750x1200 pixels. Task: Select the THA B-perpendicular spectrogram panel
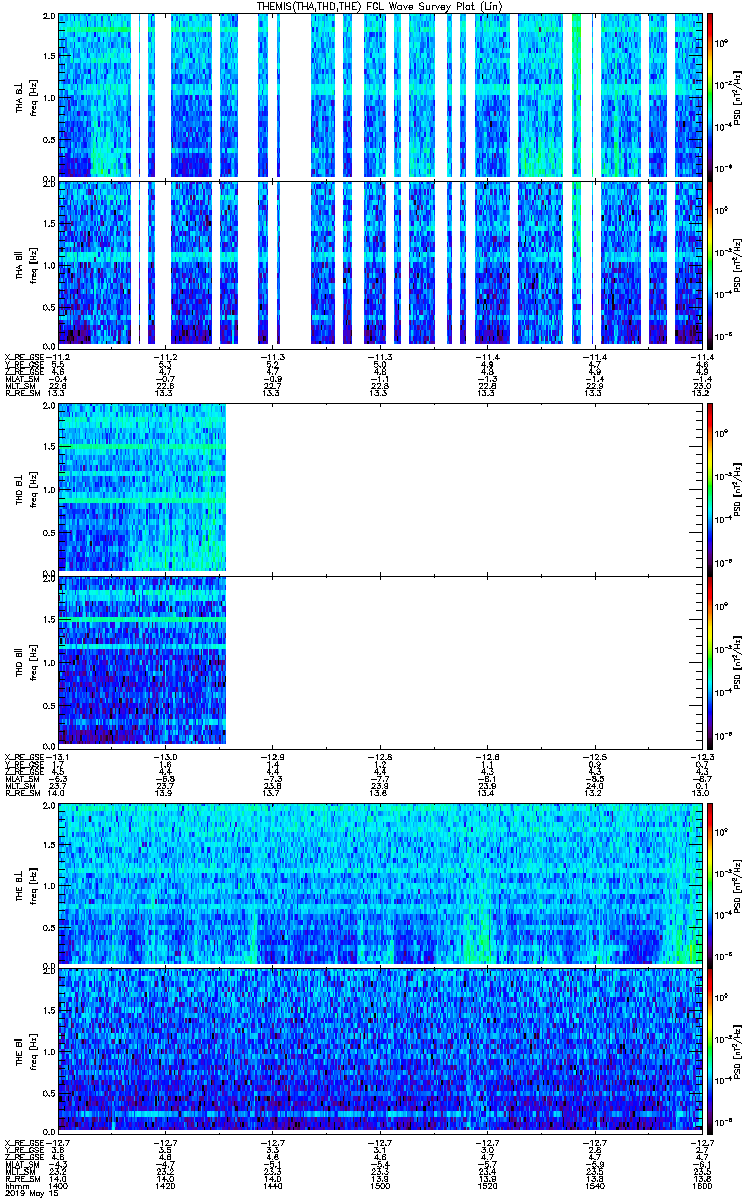[x=381, y=95]
